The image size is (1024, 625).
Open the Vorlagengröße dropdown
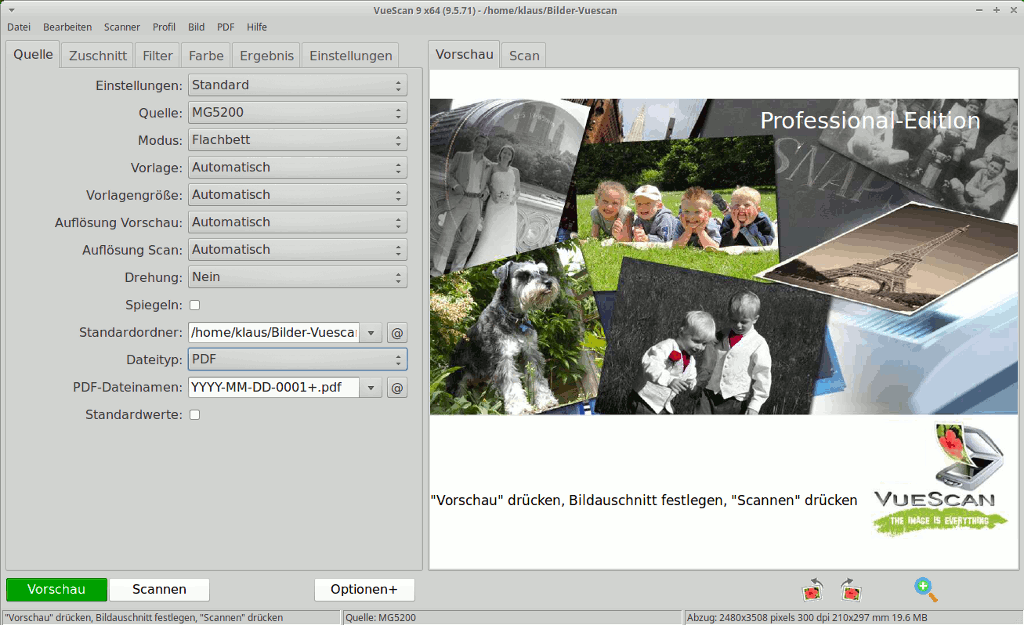point(298,195)
